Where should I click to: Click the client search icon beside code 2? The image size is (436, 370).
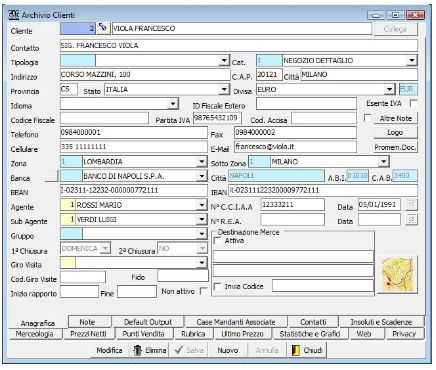[103, 28]
